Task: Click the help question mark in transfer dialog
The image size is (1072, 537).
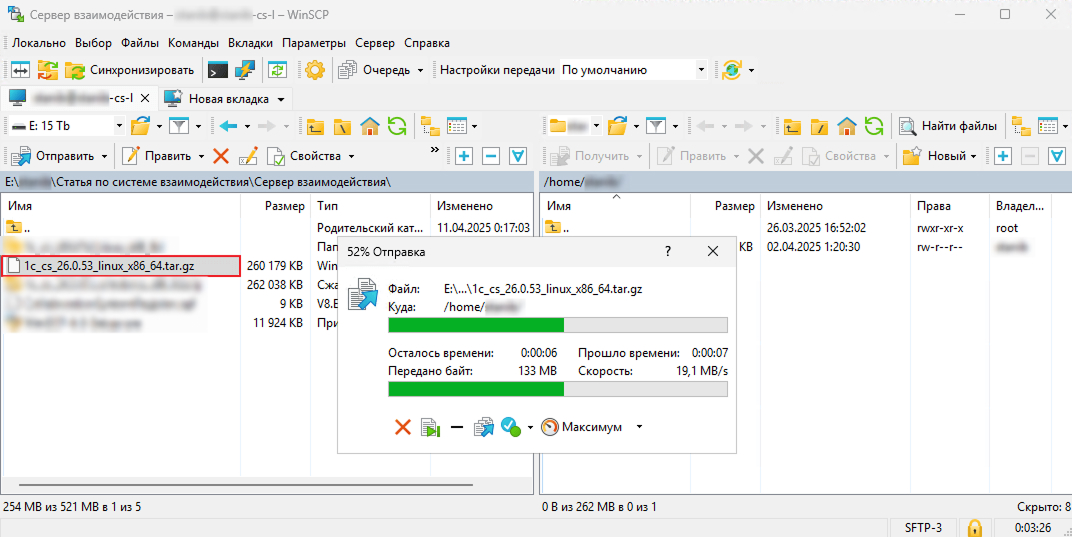Action: (668, 252)
